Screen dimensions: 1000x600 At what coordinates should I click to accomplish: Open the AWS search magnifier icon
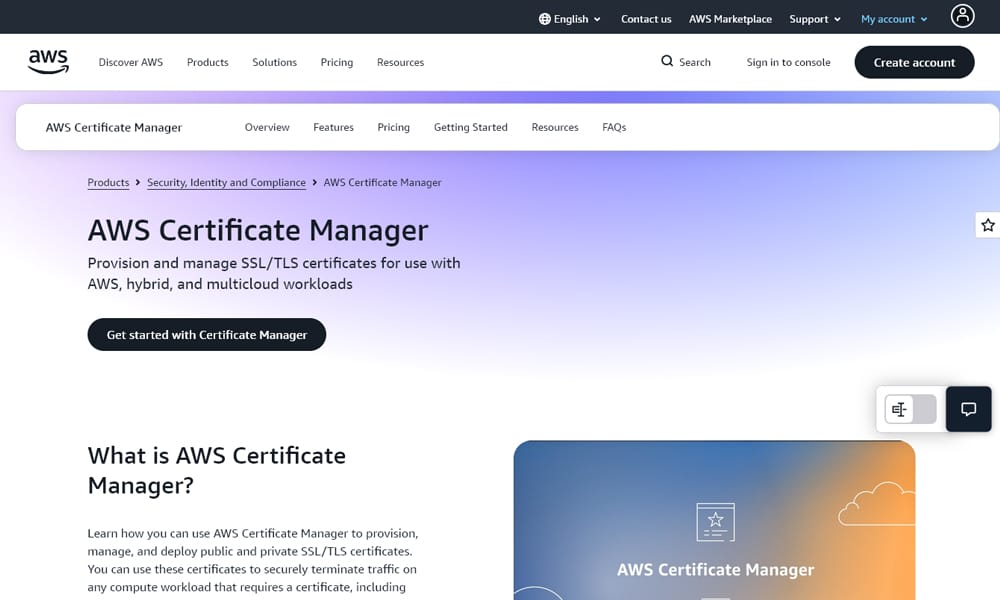pyautogui.click(x=667, y=62)
